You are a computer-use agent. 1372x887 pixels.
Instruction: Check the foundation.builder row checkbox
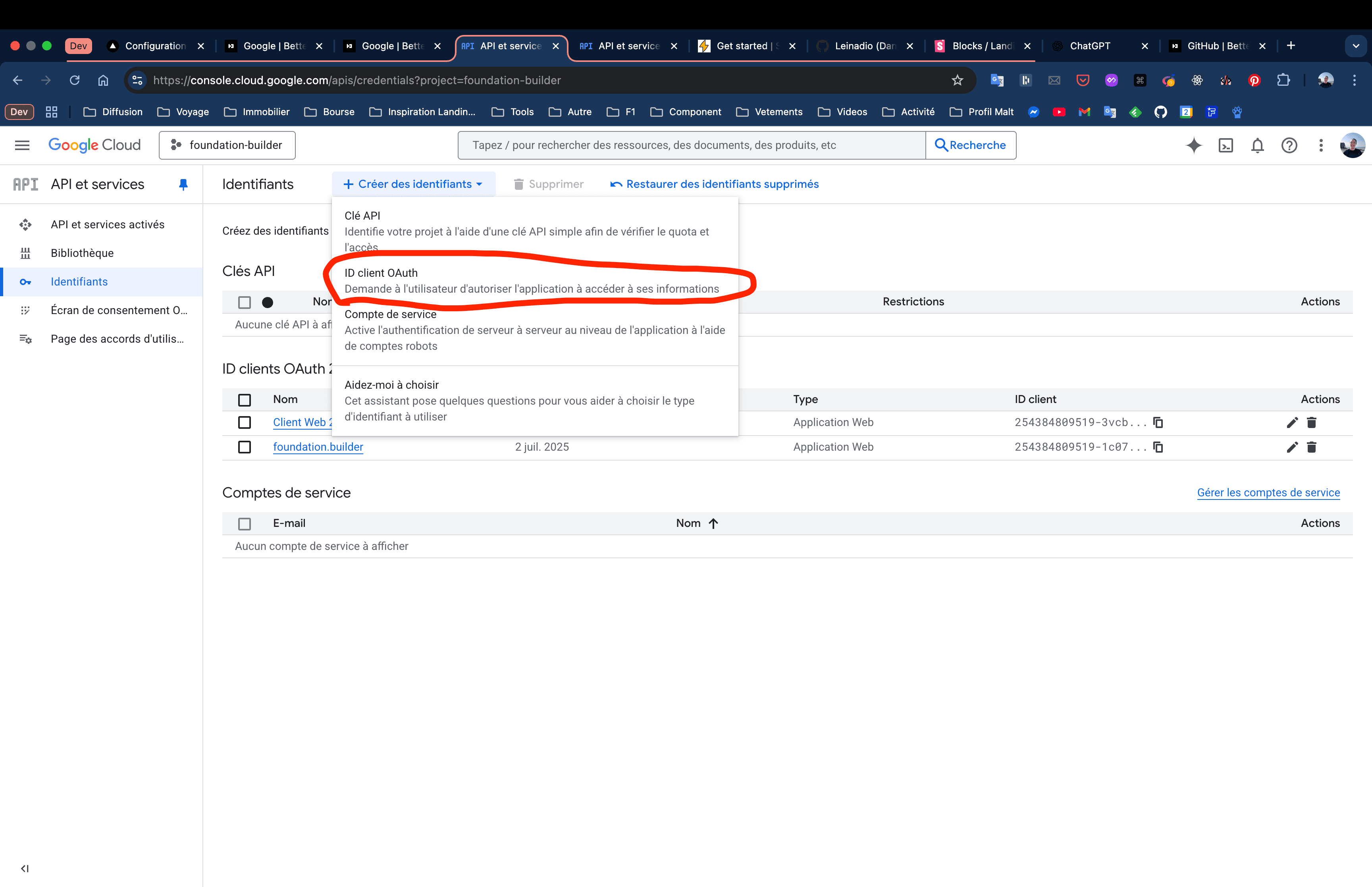coord(245,447)
